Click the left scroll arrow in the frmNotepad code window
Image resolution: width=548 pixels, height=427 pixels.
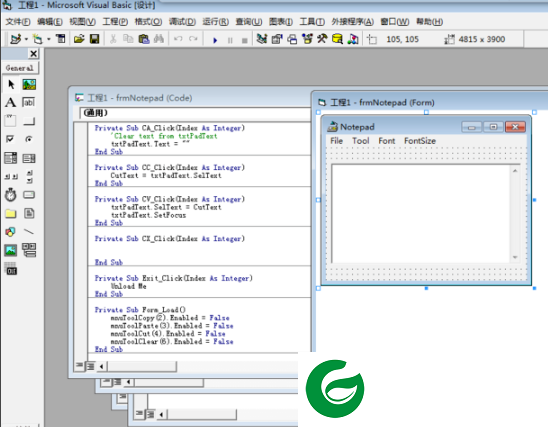pos(102,367)
